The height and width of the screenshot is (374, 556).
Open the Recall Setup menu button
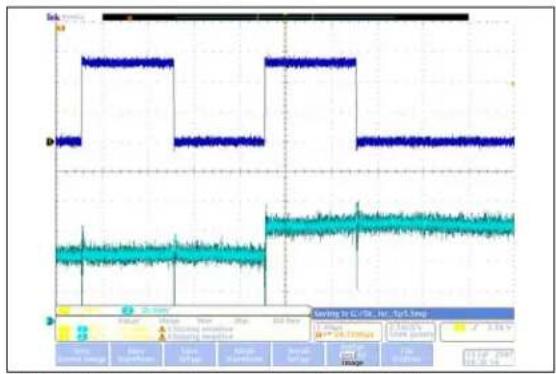pyautogui.click(x=298, y=354)
